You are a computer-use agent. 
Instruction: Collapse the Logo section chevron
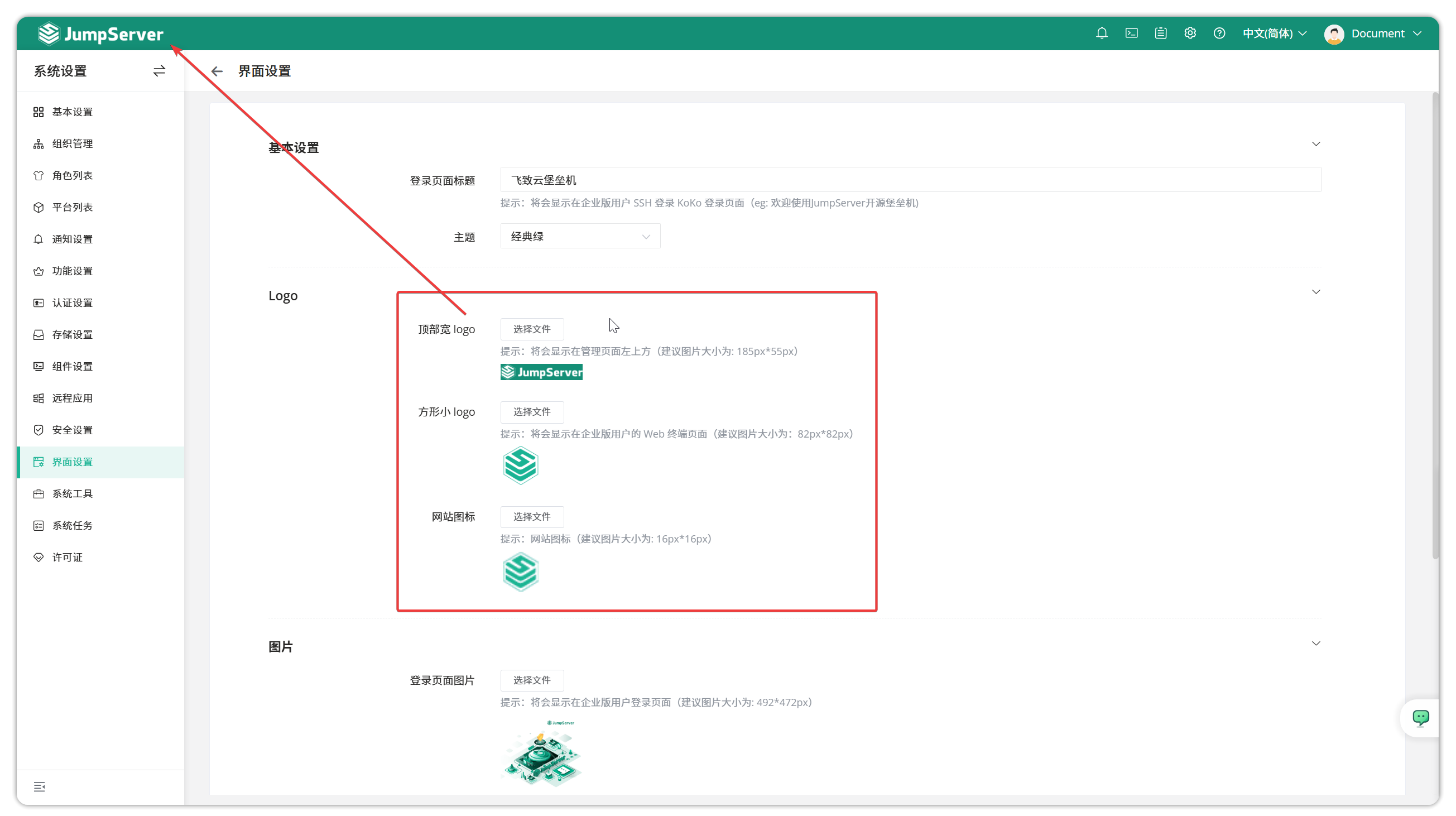click(x=1316, y=292)
